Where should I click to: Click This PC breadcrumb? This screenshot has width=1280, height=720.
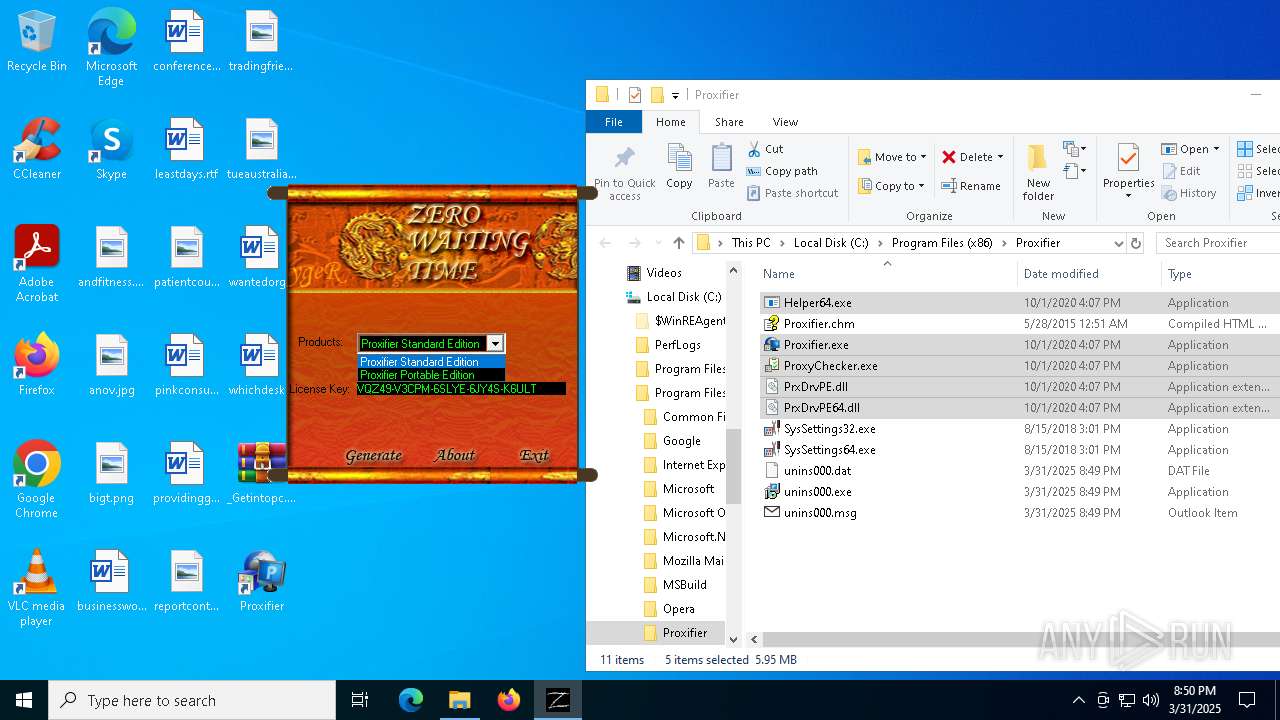coord(750,243)
